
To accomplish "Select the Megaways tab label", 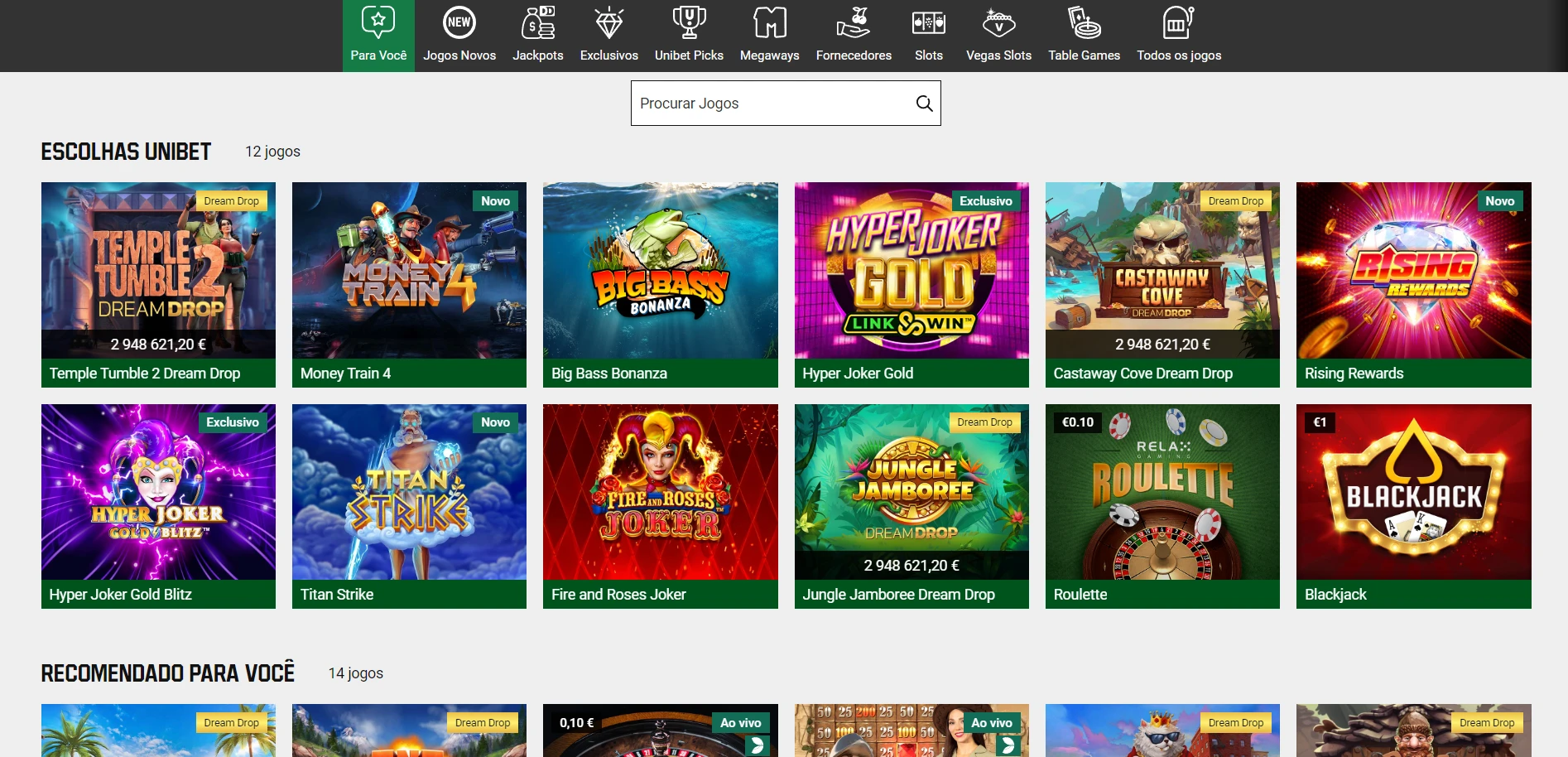I will 770,55.
